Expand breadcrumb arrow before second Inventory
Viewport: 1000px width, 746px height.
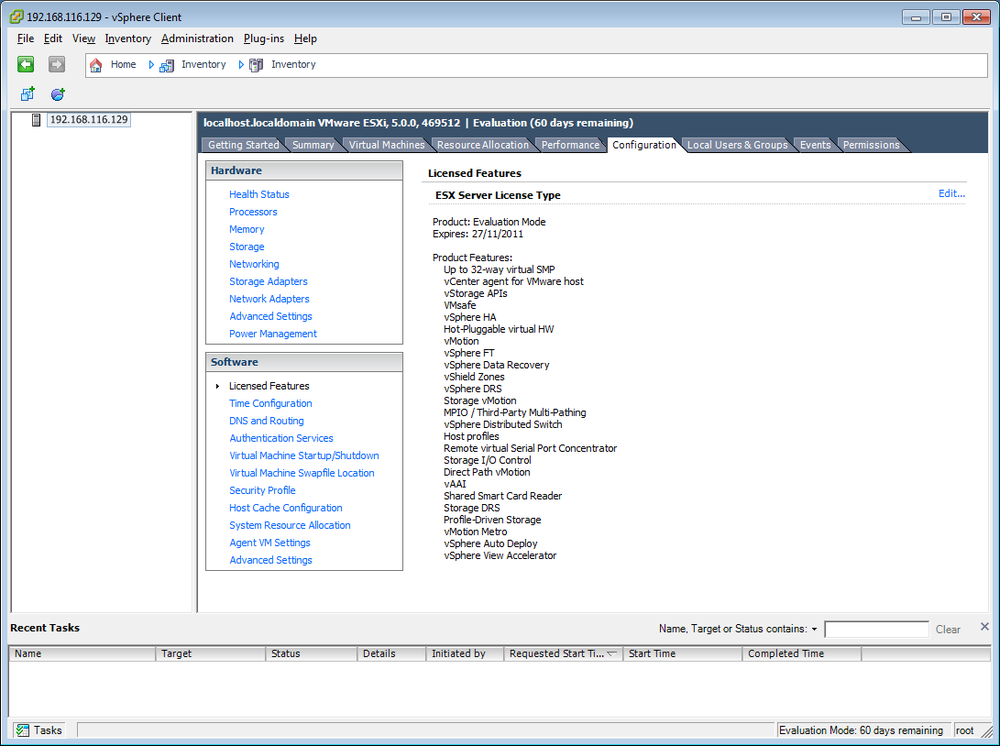pos(241,64)
